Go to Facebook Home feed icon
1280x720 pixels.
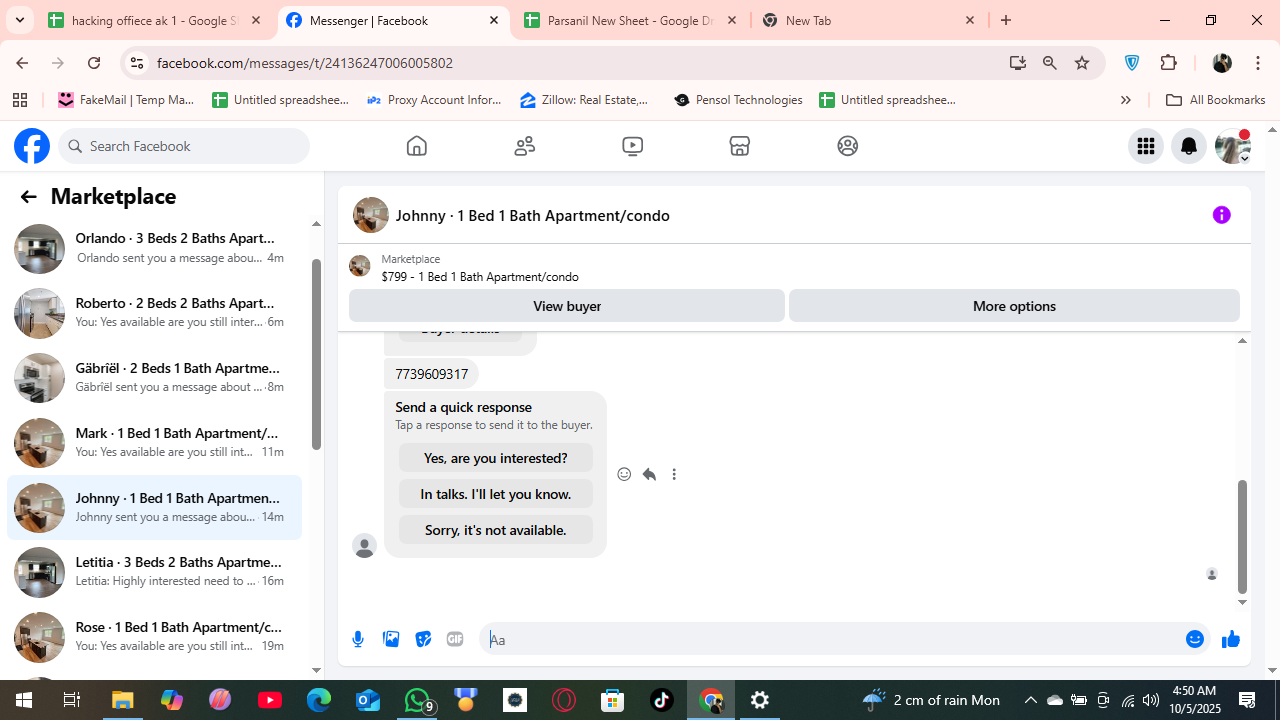[x=417, y=146]
